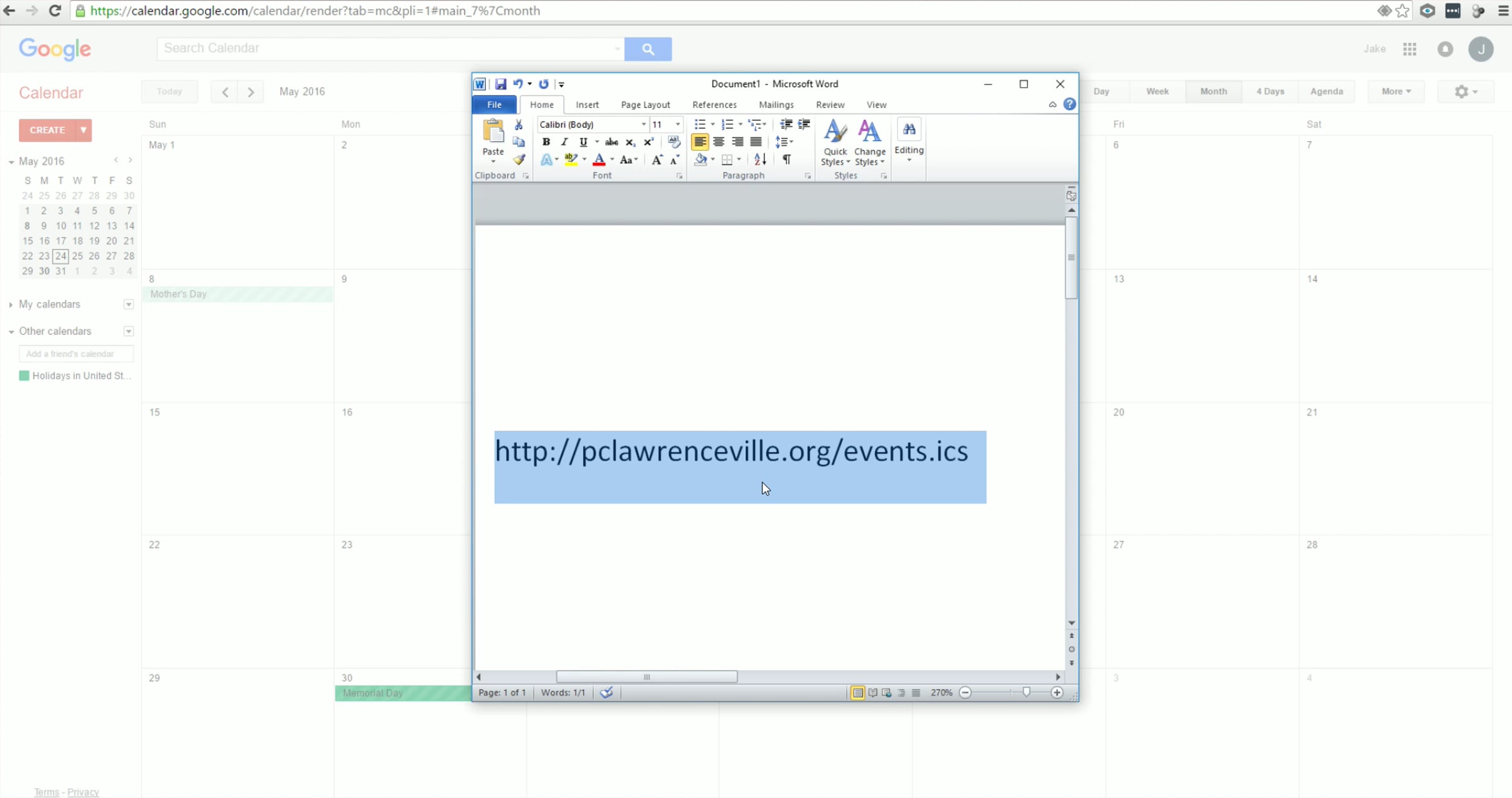Toggle strikethrough formatting button

point(611,142)
